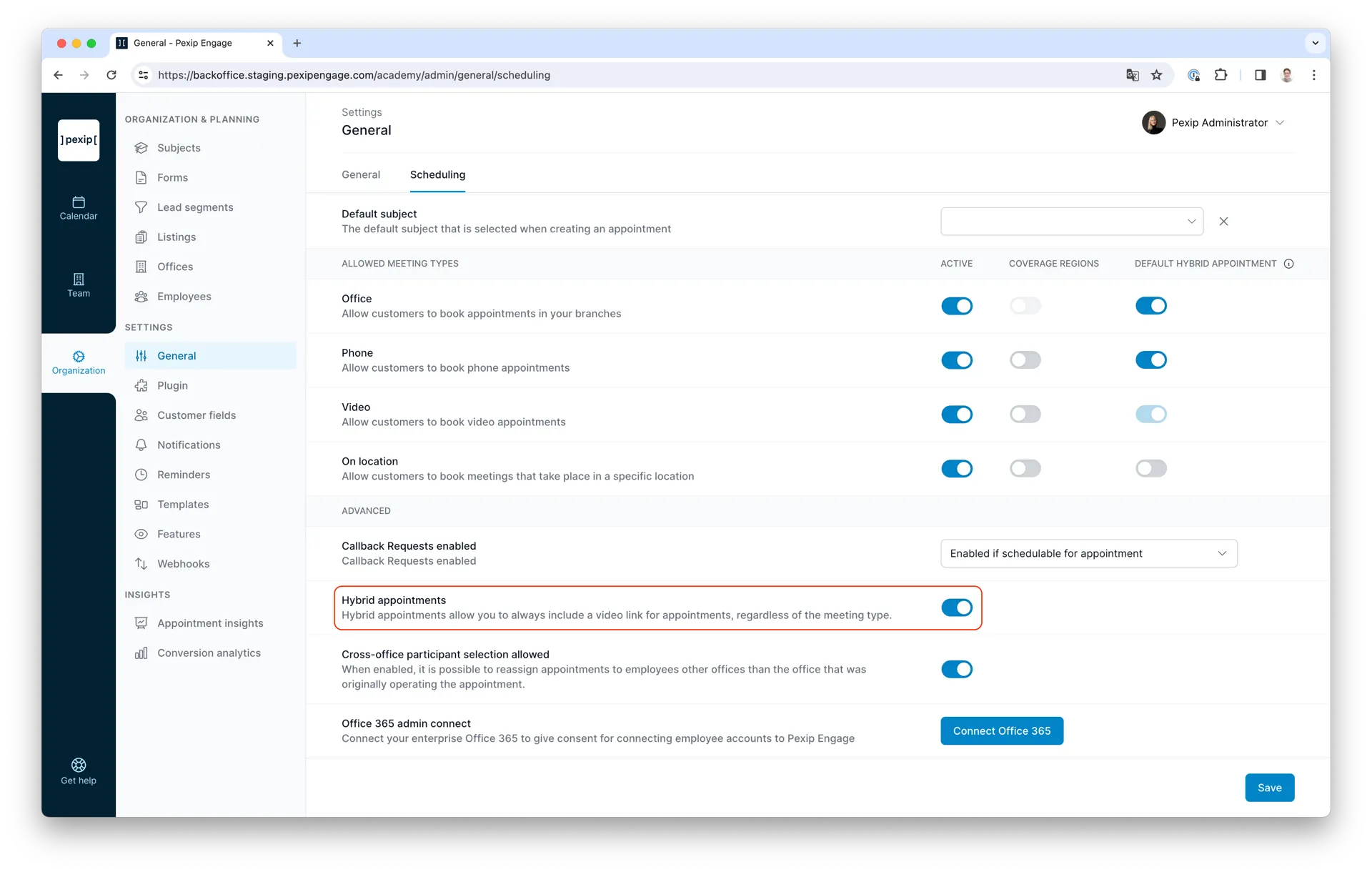The width and height of the screenshot is (1372, 872).
Task: Disable the Hybrid appointments toggle
Action: (957, 608)
